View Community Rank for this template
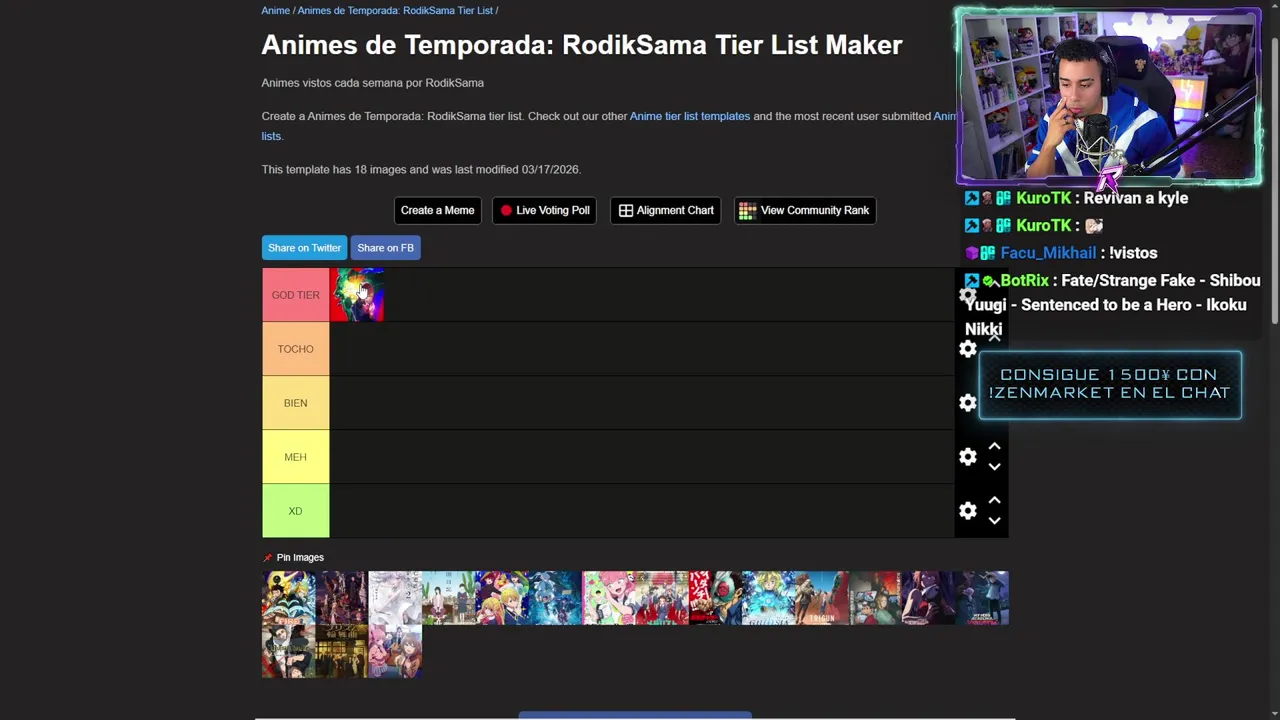Viewport: 1280px width, 720px height. pyautogui.click(x=805, y=210)
